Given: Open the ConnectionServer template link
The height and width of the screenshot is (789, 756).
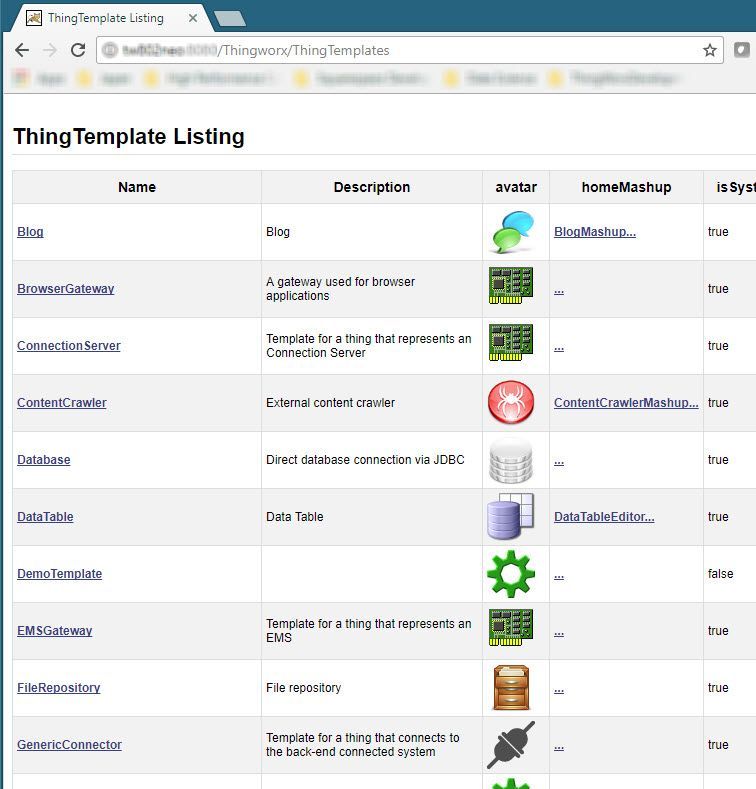Looking at the screenshot, I should pyautogui.click(x=69, y=346).
